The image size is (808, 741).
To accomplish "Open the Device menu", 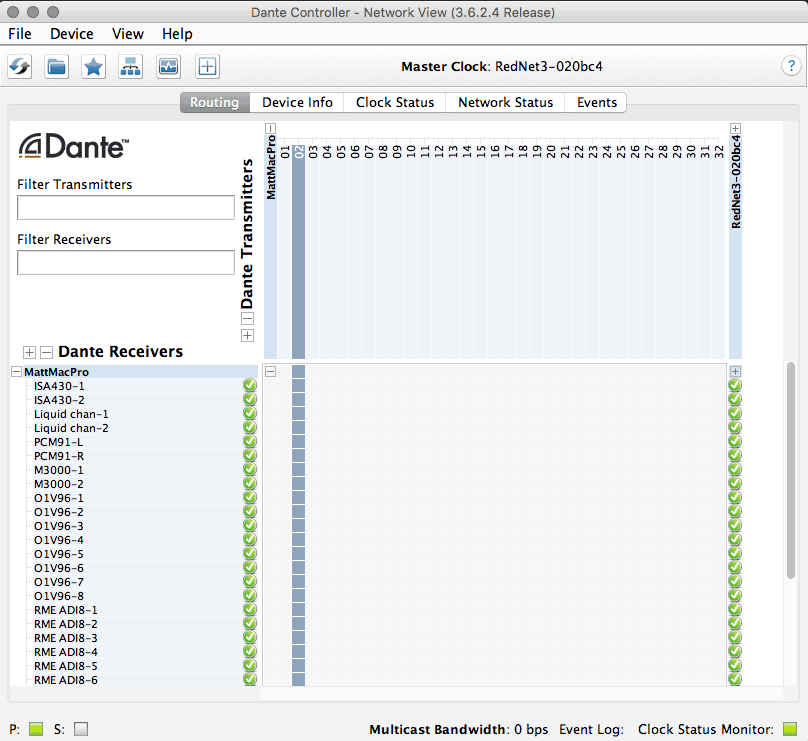I will pyautogui.click(x=72, y=34).
